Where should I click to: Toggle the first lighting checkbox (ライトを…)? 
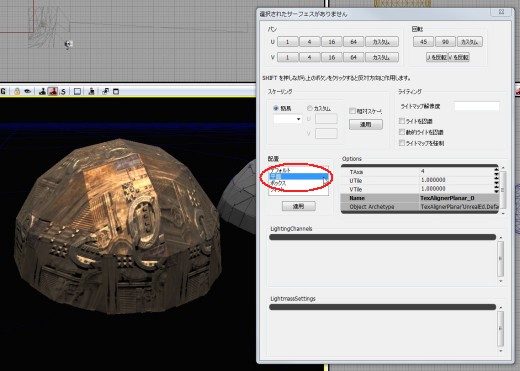tap(402, 121)
